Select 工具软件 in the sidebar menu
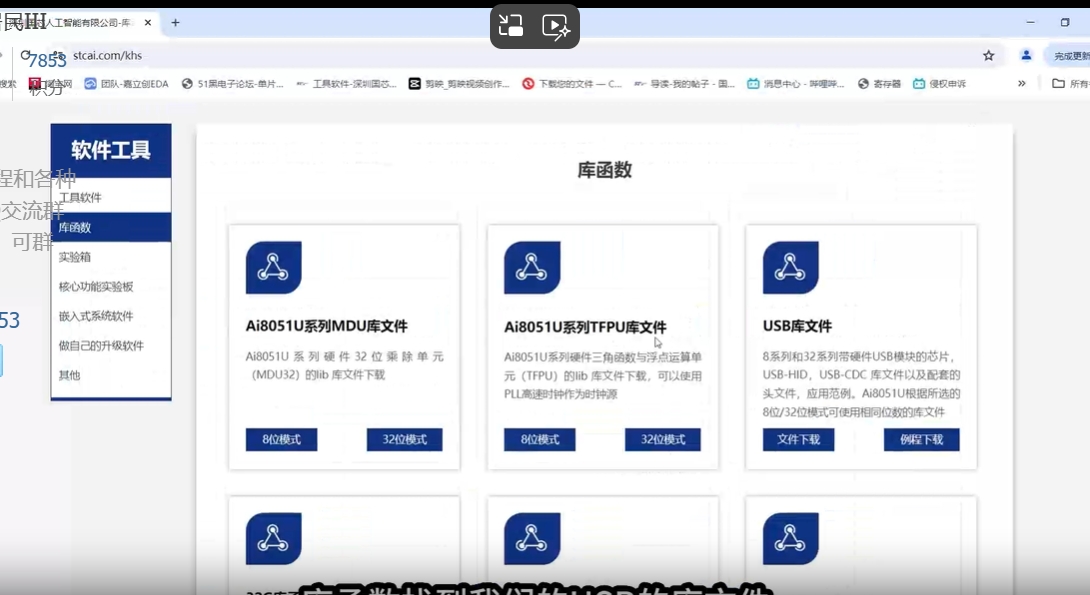The image size is (1090, 595). (x=111, y=197)
